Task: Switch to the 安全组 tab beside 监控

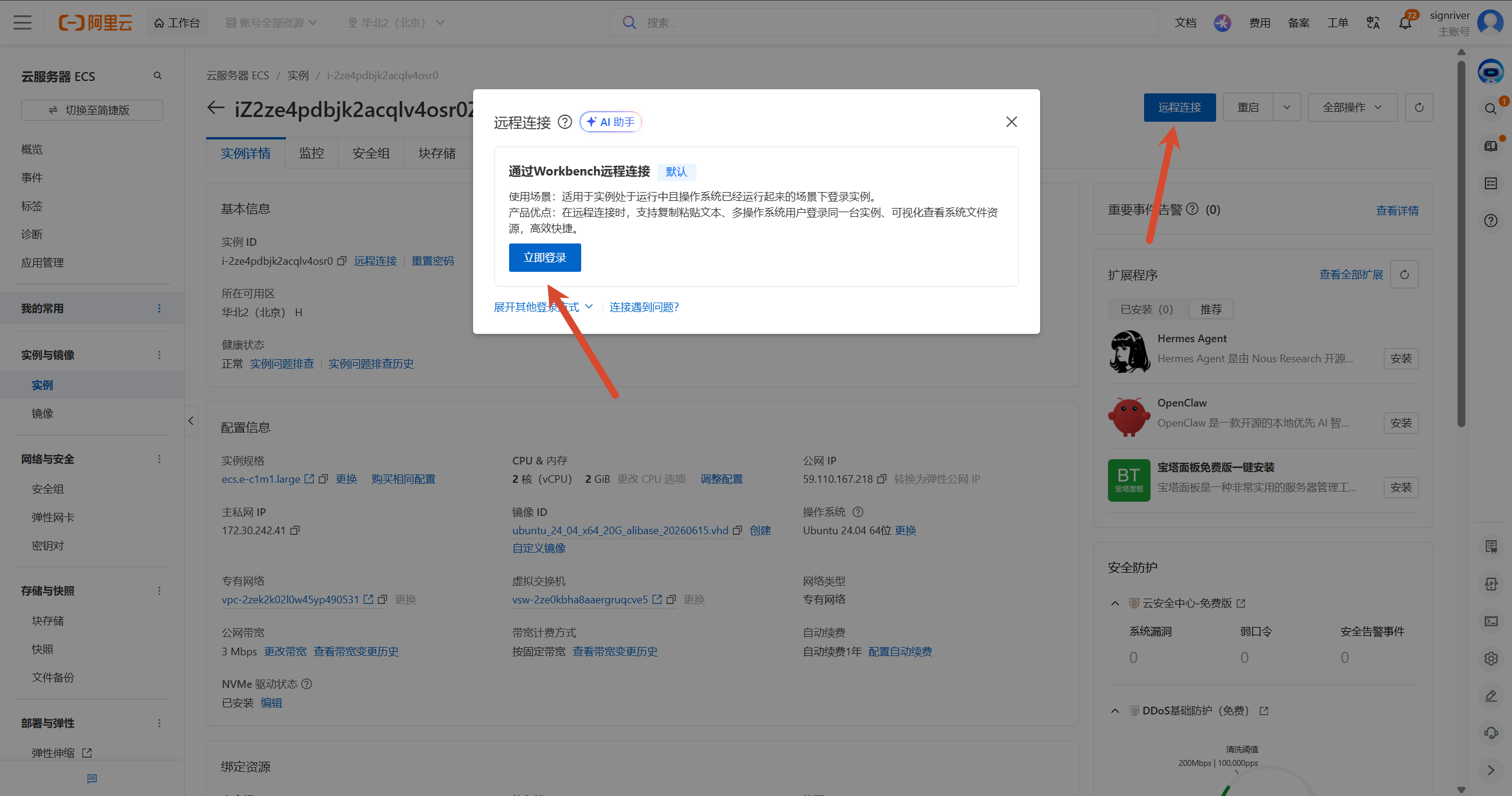Action: pos(371,154)
